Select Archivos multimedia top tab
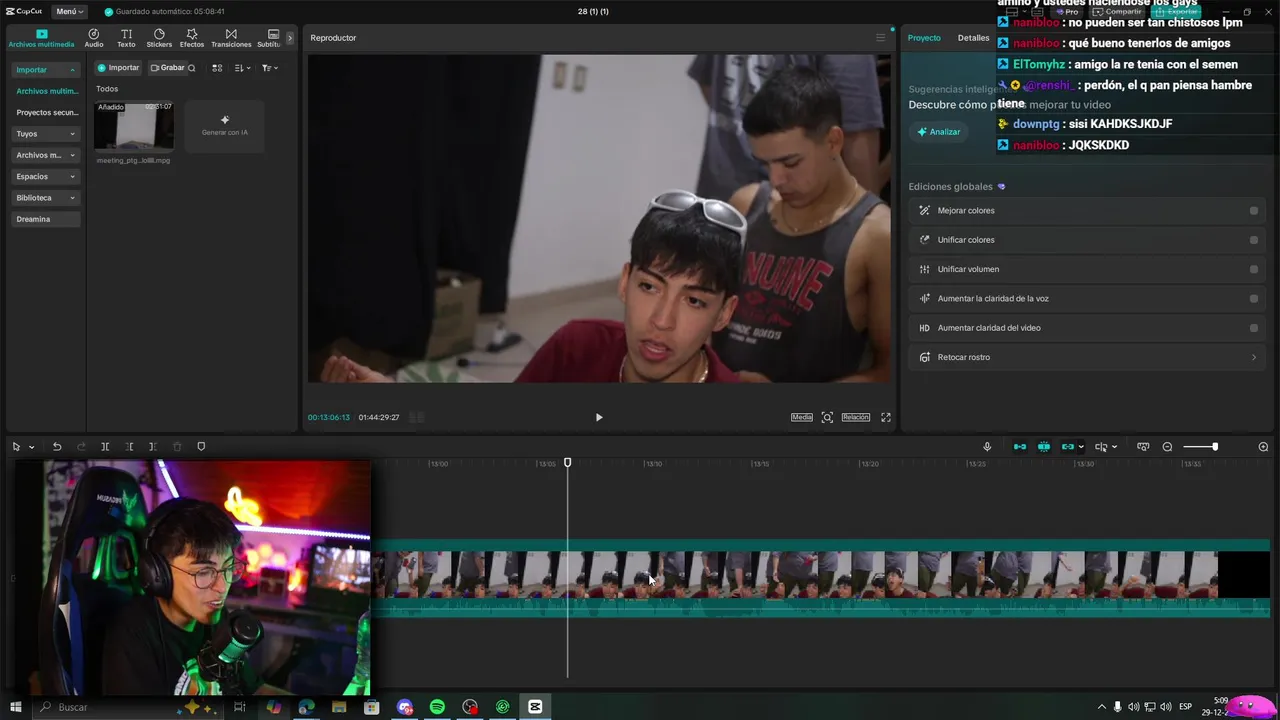 pyautogui.click(x=42, y=38)
